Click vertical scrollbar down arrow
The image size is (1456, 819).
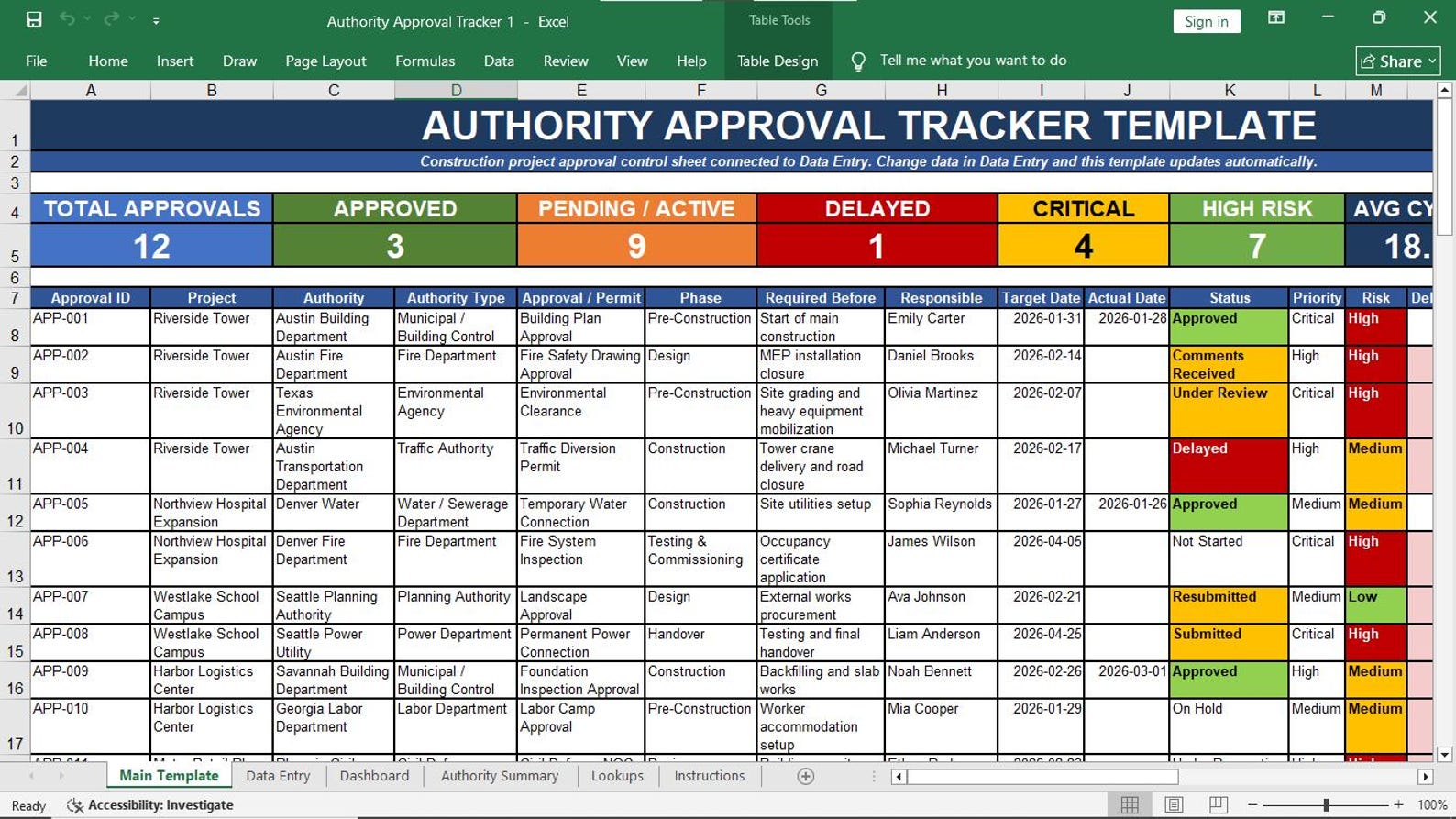point(1444,755)
